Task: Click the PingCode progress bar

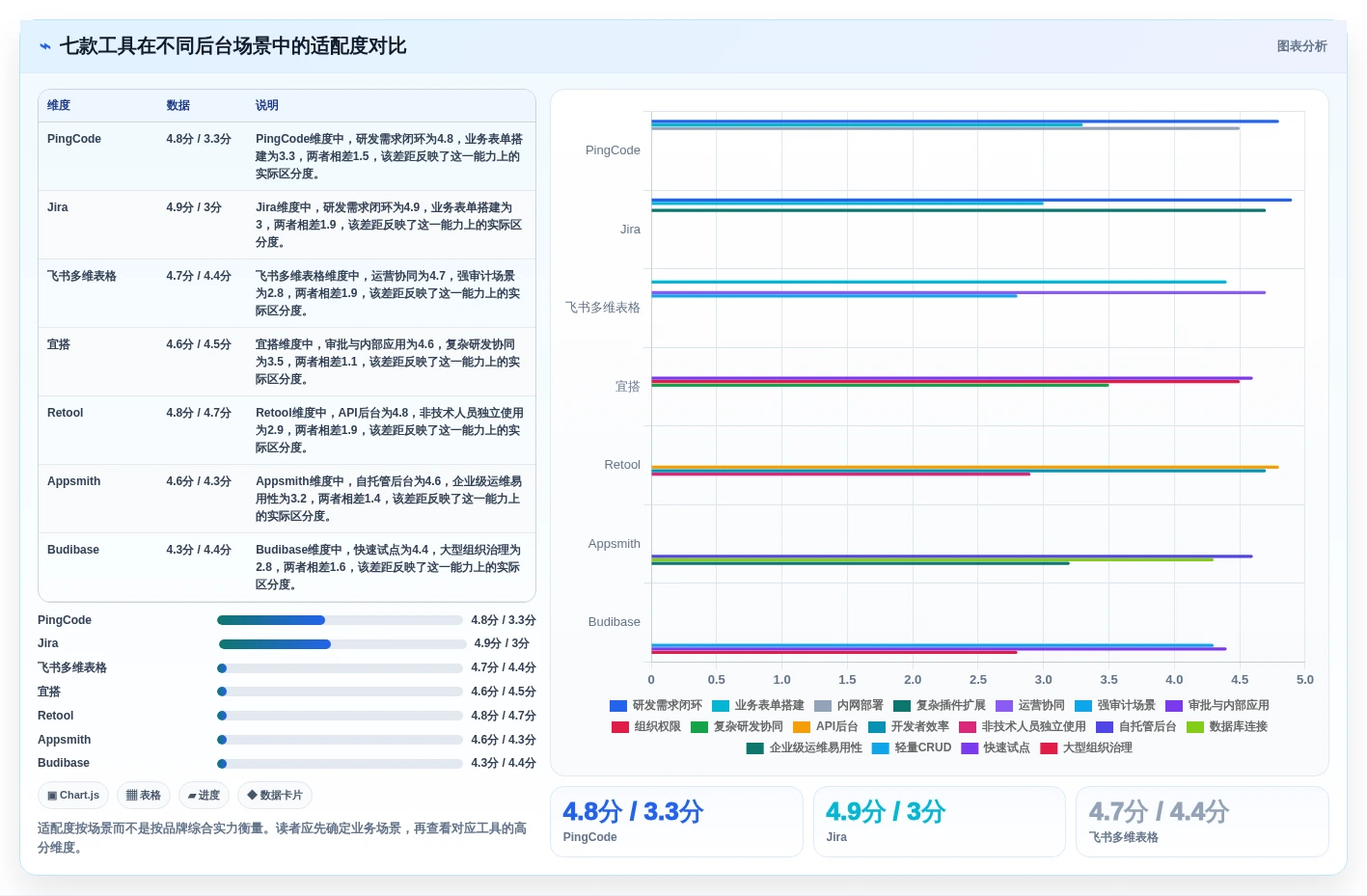Action: [340, 620]
